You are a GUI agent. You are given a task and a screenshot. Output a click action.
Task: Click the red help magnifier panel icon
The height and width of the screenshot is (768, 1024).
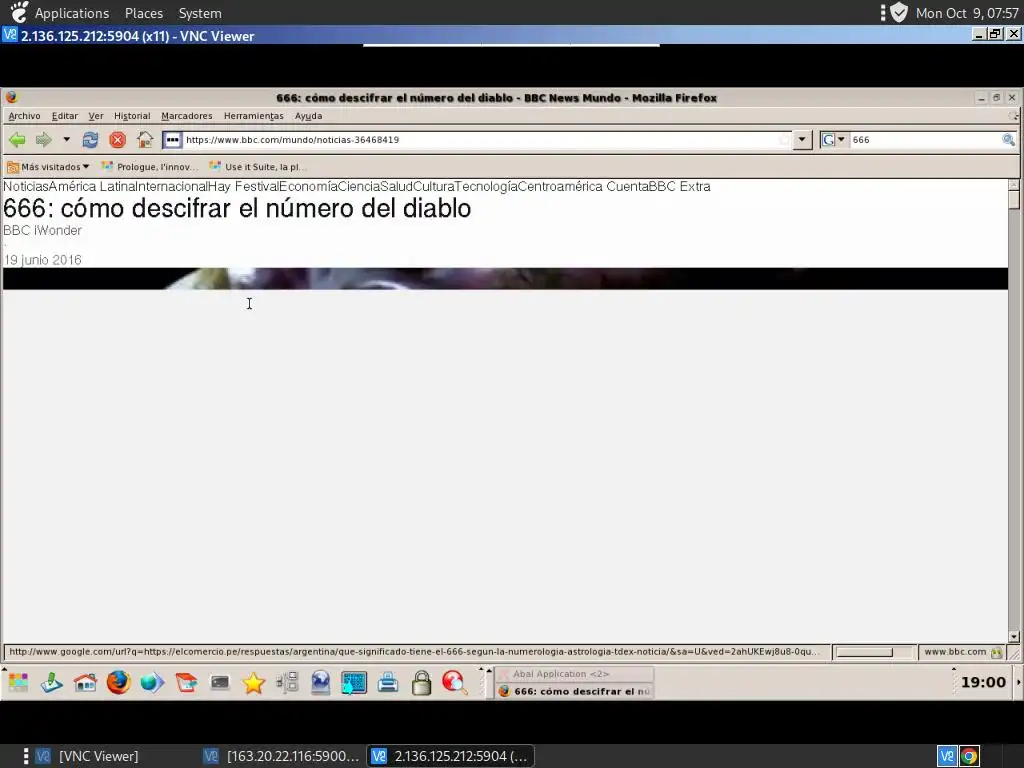tap(455, 682)
